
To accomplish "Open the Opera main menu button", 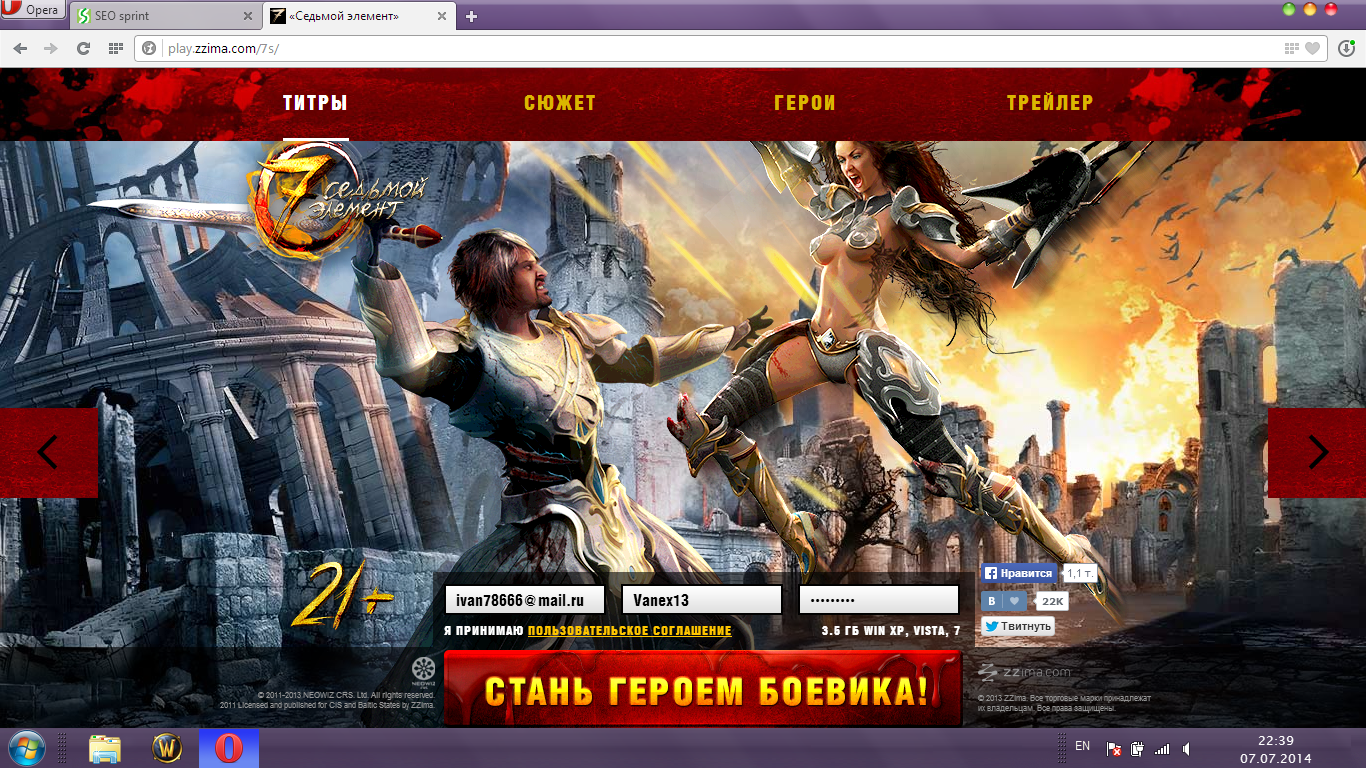I will [x=32, y=11].
